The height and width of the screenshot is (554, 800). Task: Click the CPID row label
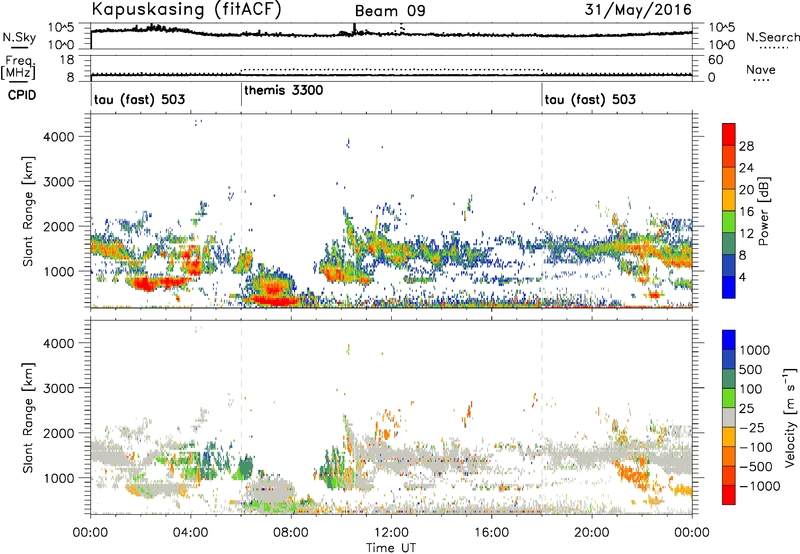22,95
